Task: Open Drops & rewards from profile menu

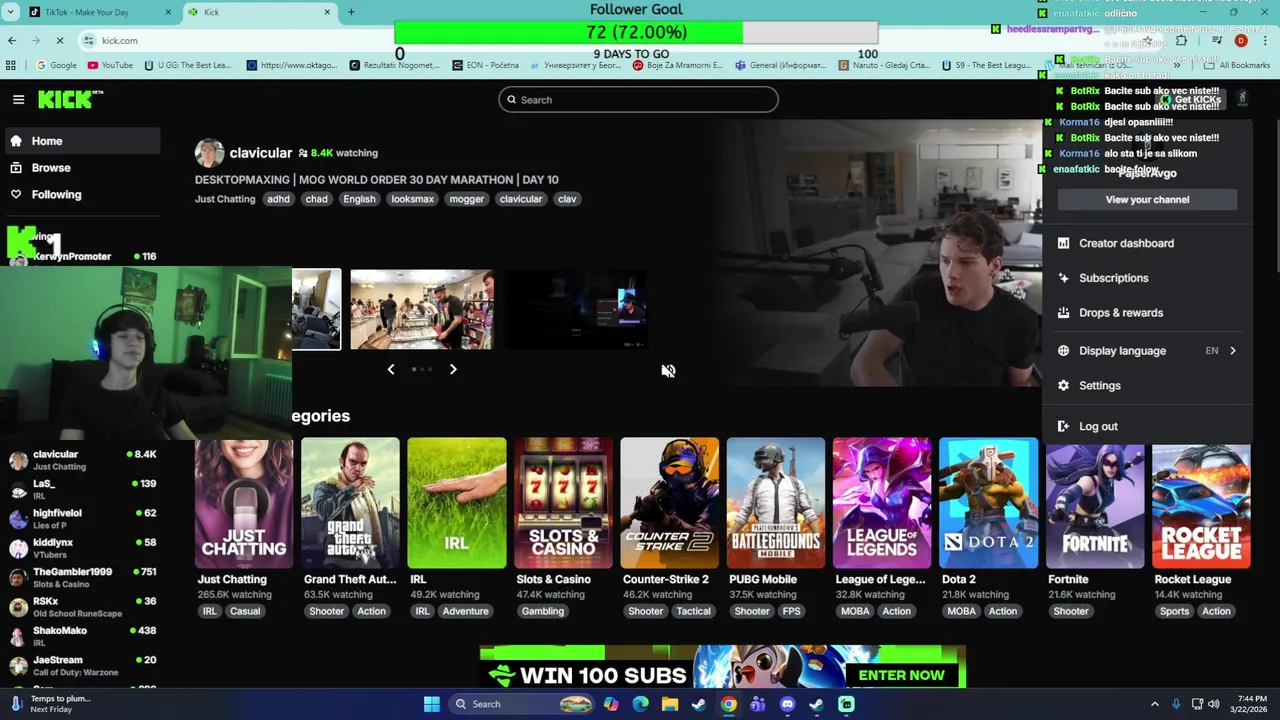Action: pos(1147,313)
